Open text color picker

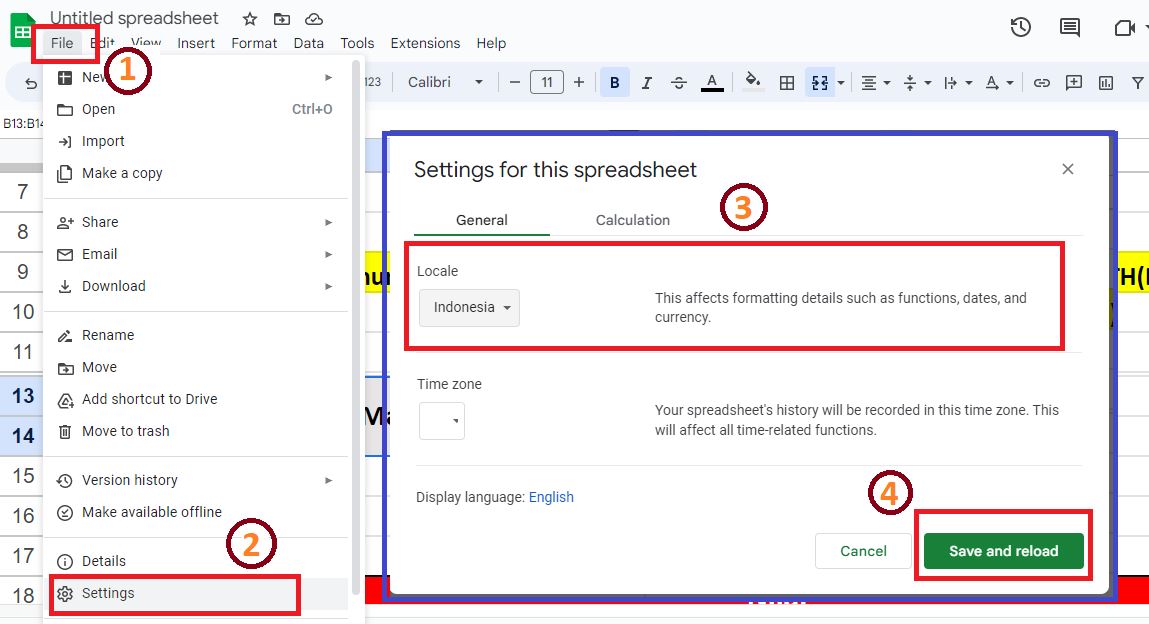click(712, 82)
